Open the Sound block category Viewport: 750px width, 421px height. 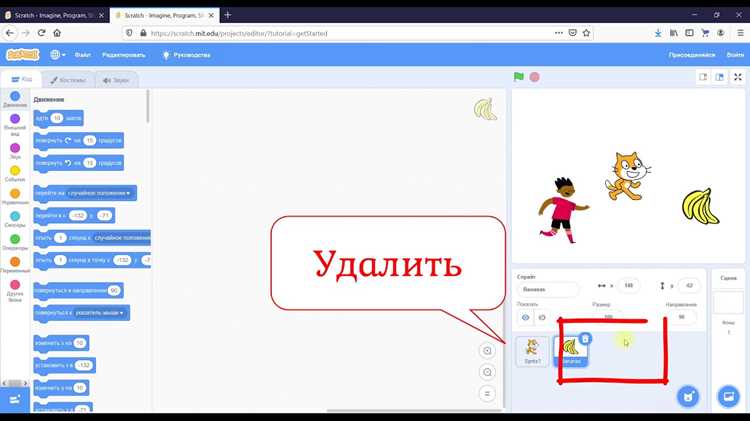coord(15,151)
